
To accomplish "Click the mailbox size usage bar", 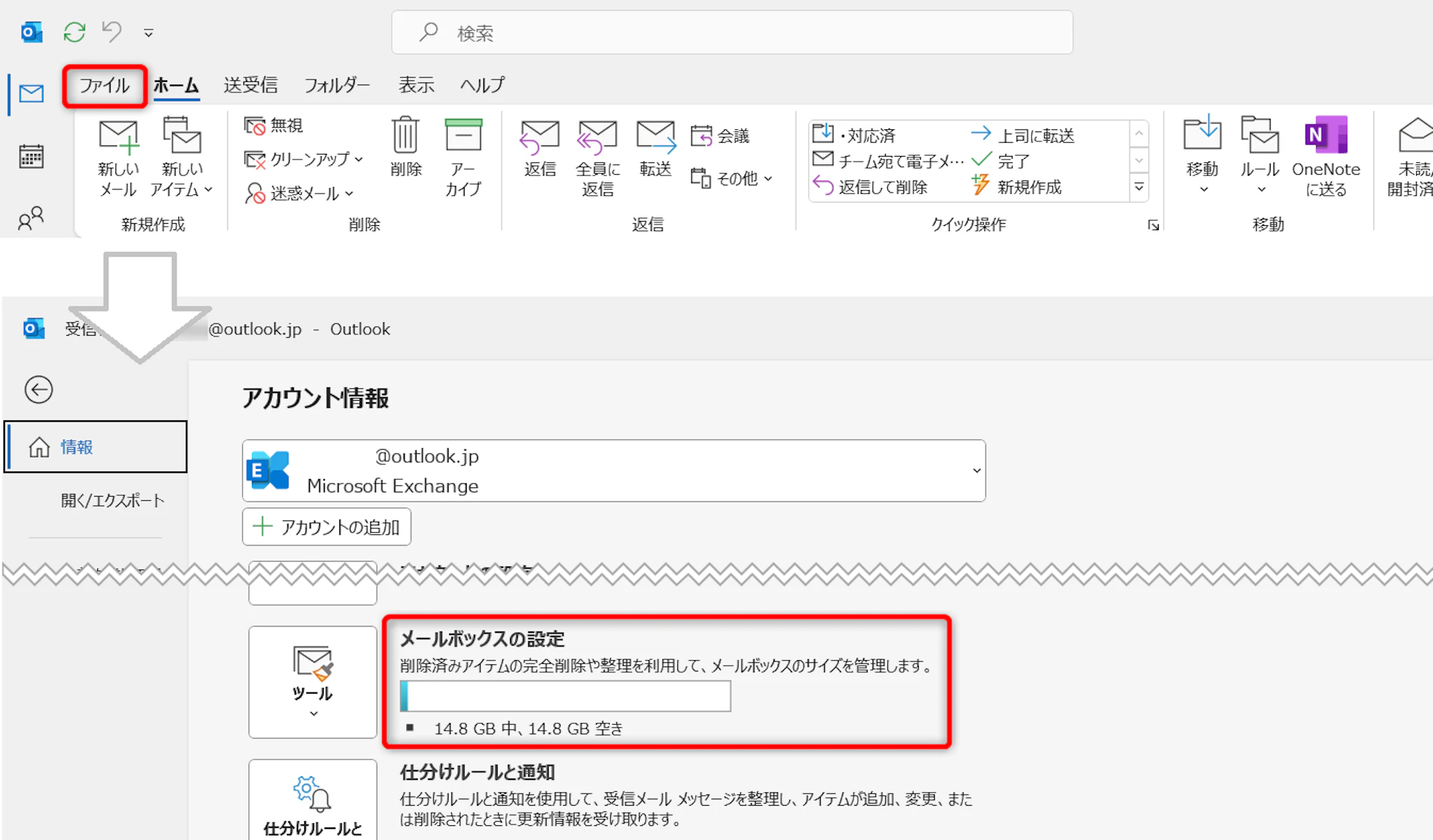I will (x=565, y=697).
